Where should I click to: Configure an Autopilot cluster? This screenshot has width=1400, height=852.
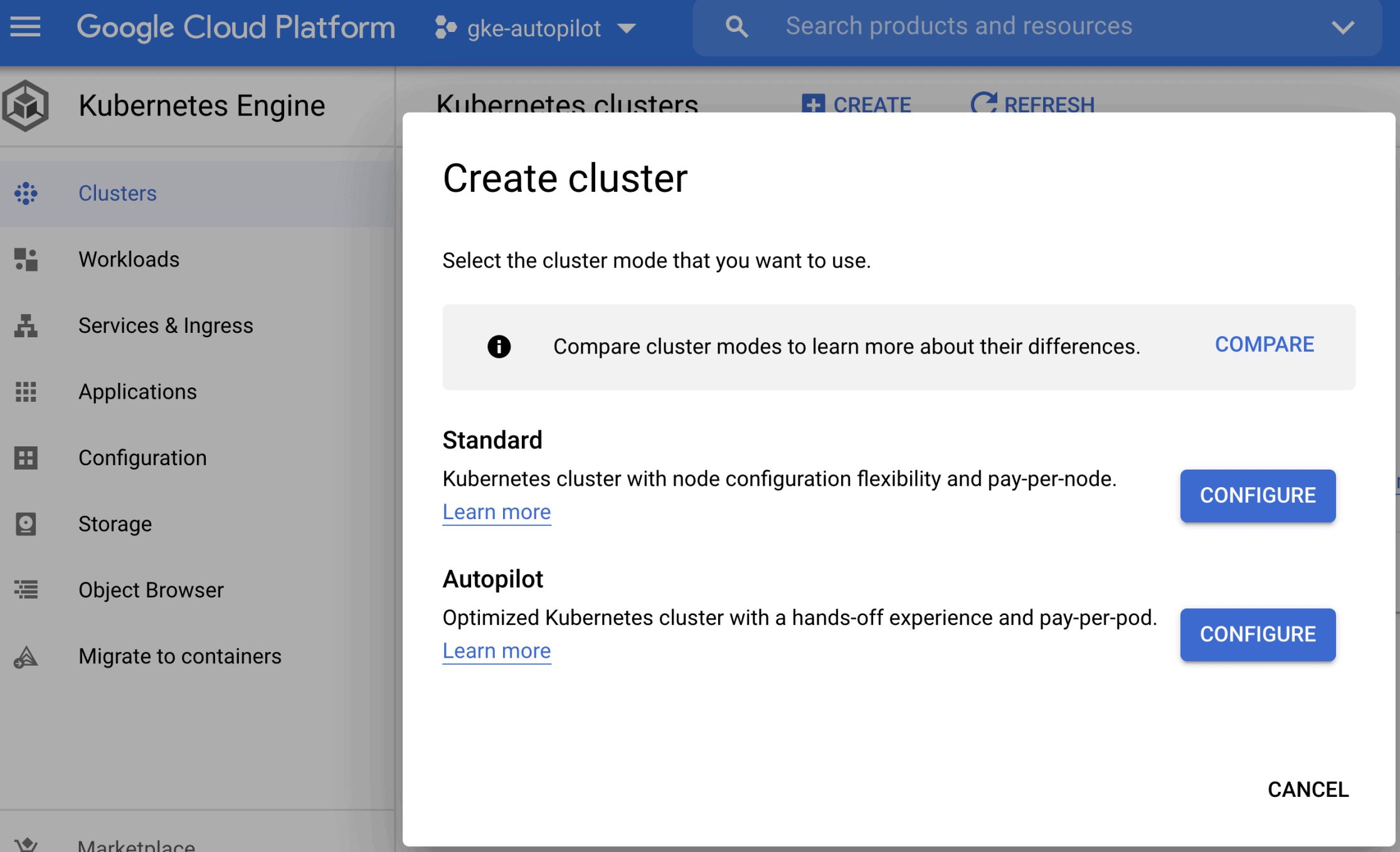1257,634
